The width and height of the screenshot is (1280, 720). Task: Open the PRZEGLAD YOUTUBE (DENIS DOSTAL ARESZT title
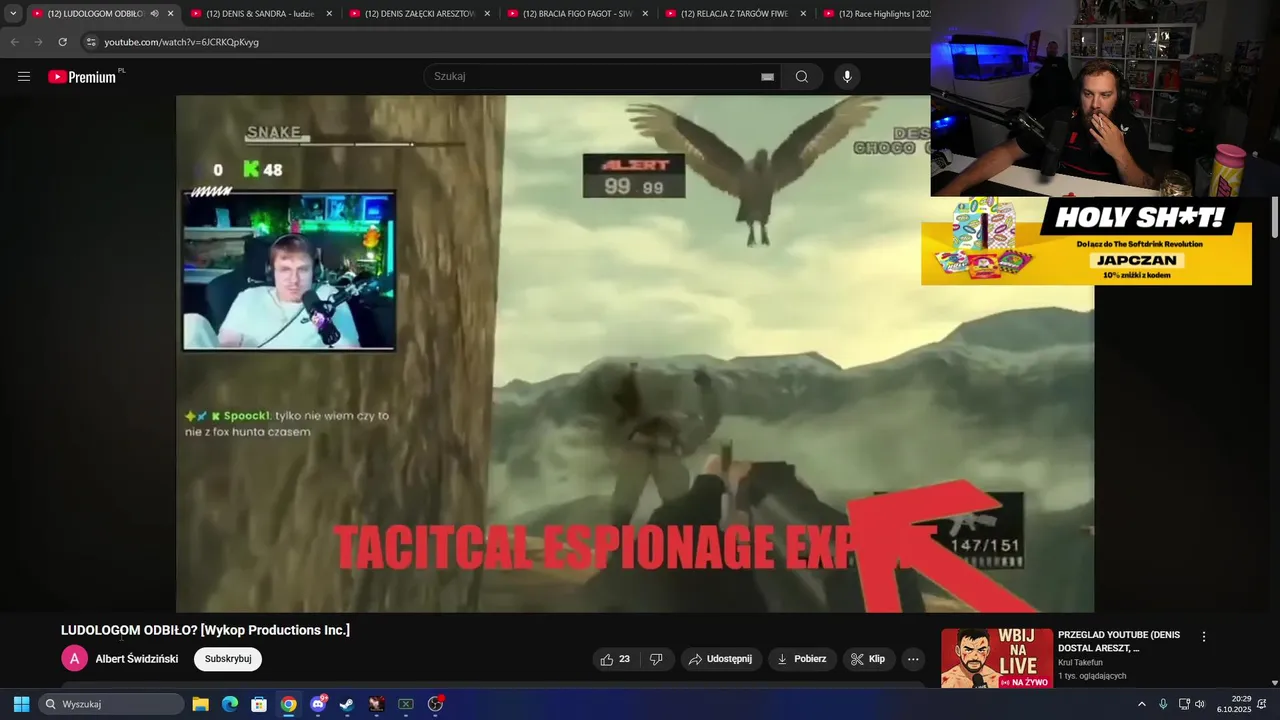pyautogui.click(x=1119, y=641)
